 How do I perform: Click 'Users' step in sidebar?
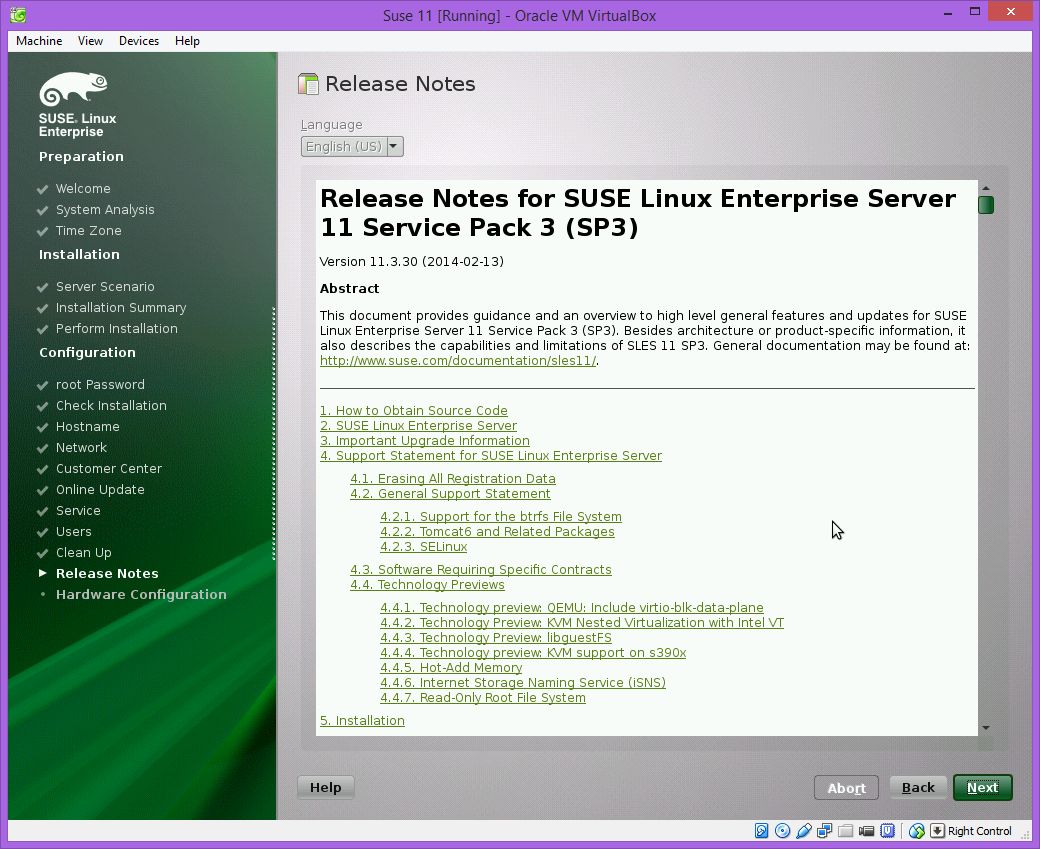(x=74, y=532)
